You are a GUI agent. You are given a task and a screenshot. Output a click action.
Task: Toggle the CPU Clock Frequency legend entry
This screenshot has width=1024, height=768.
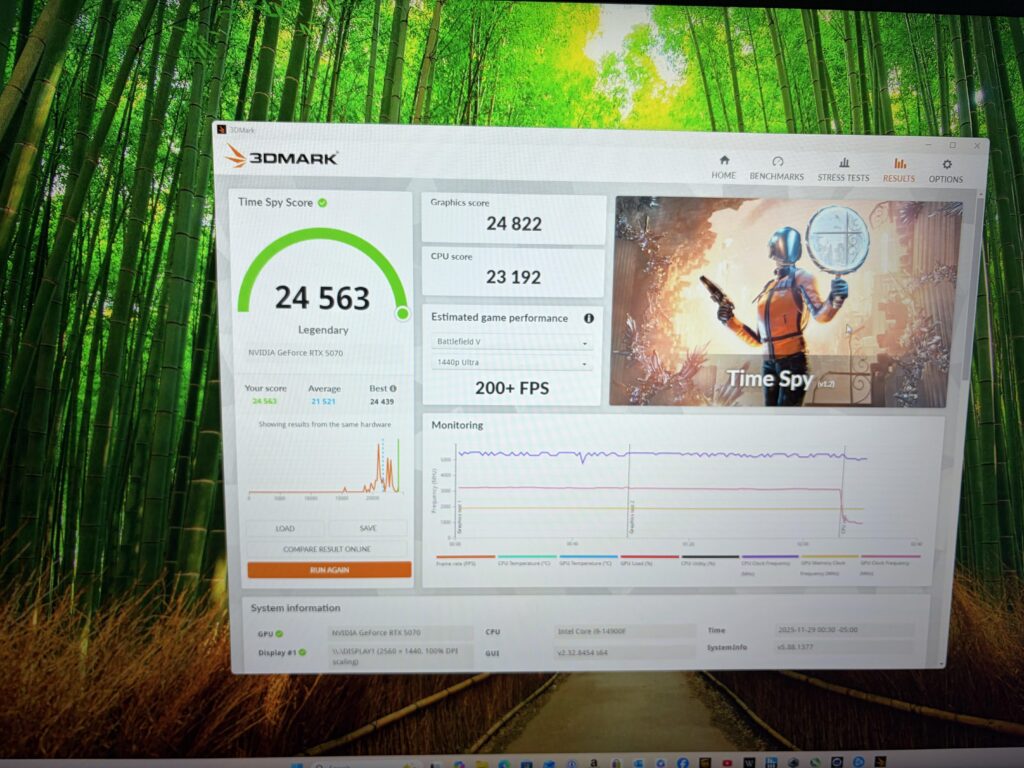click(769, 564)
